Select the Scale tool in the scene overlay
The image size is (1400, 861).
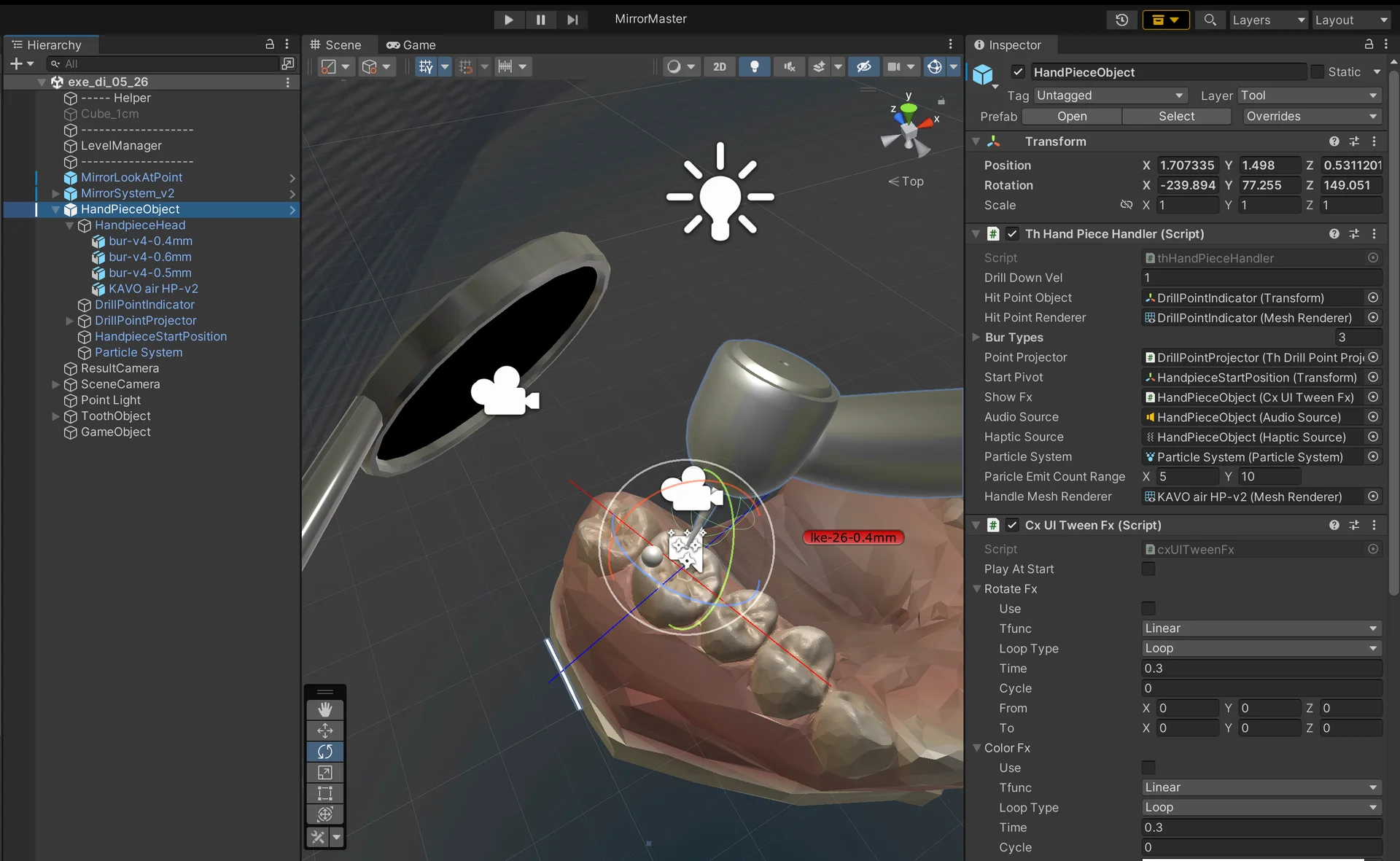(x=325, y=773)
